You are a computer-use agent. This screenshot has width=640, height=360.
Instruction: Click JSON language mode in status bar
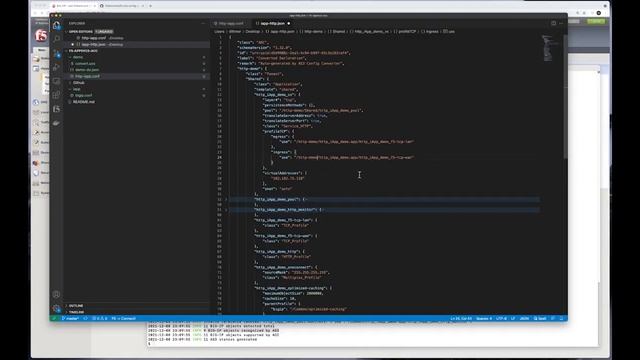point(524,318)
